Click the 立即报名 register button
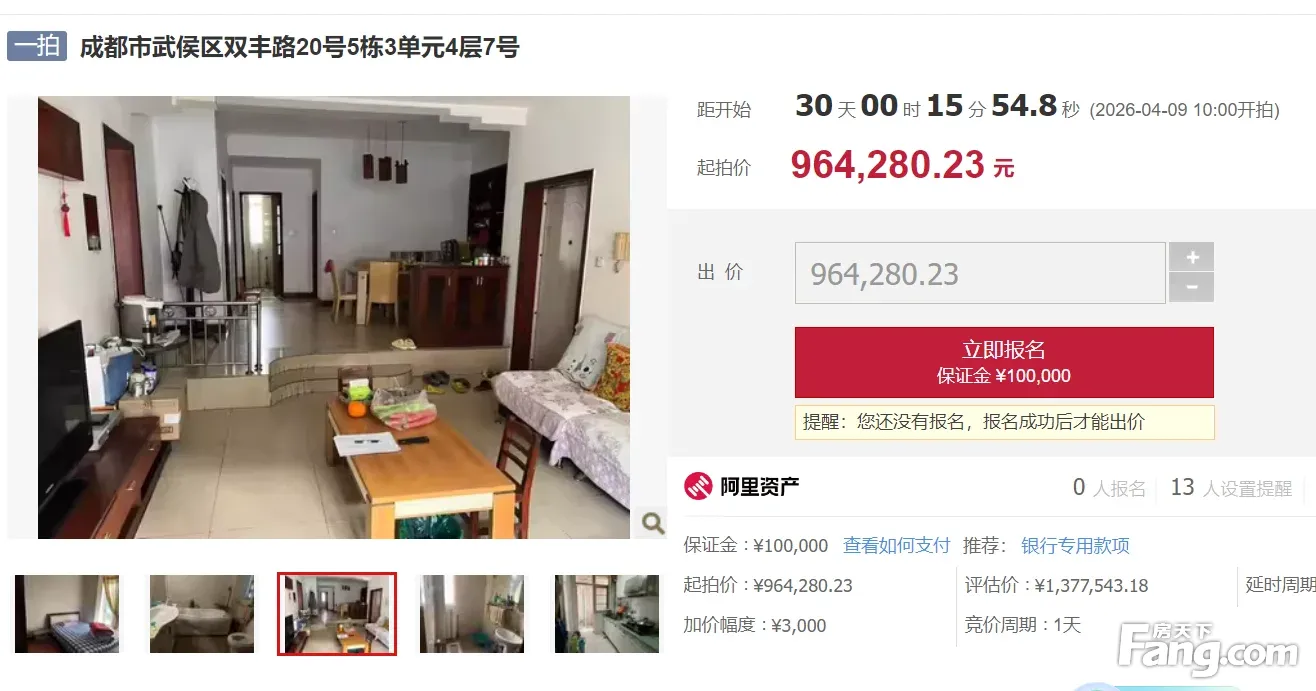Image resolution: width=1316 pixels, height=691 pixels. [x=1004, y=362]
